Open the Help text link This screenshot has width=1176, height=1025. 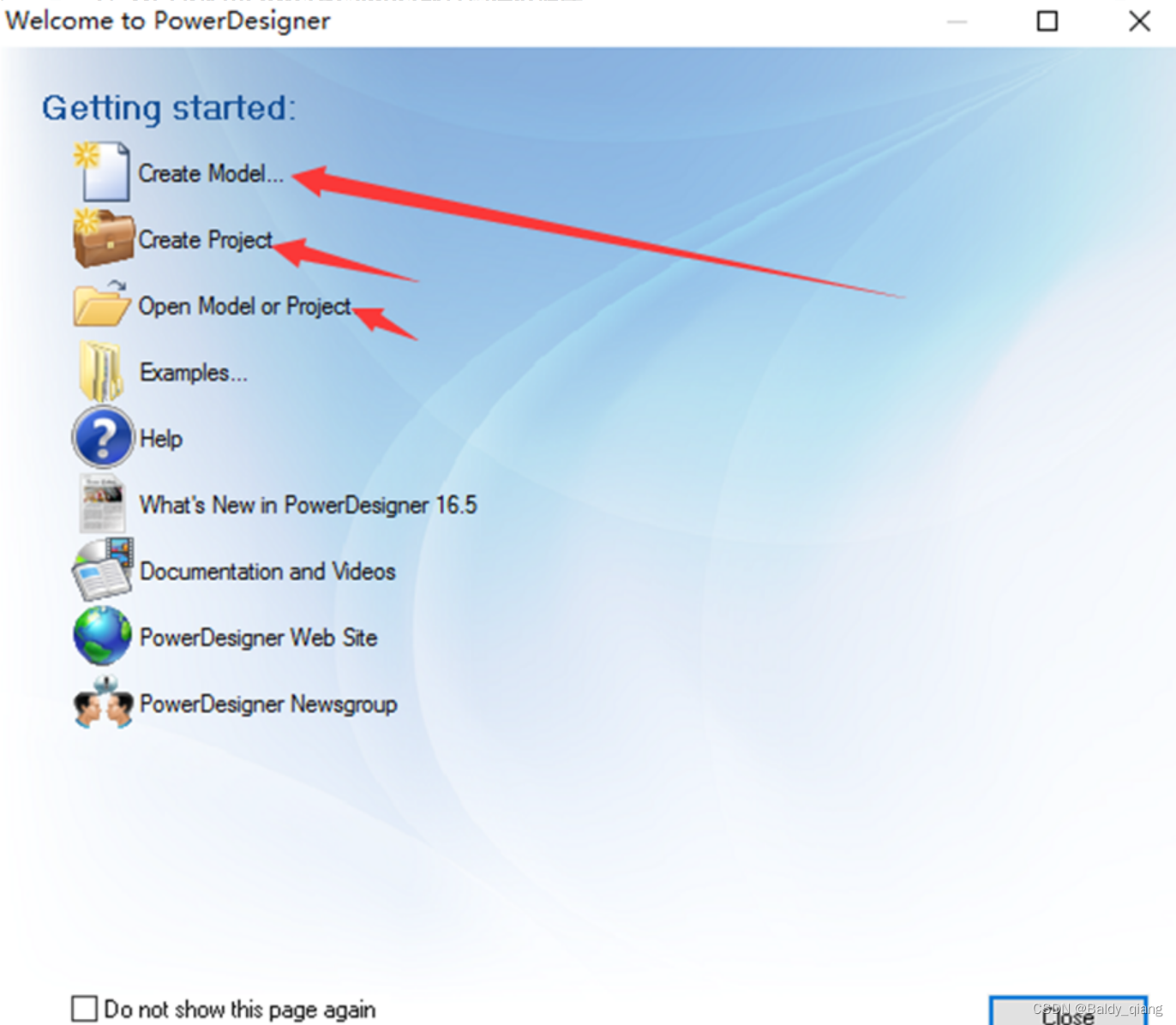[x=161, y=439]
